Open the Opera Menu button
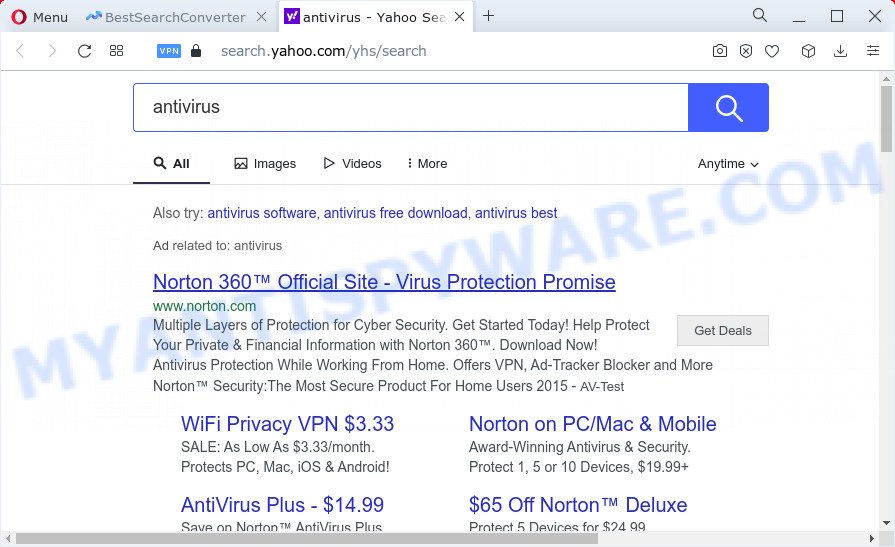This screenshot has height=547, width=895. pos(39,17)
